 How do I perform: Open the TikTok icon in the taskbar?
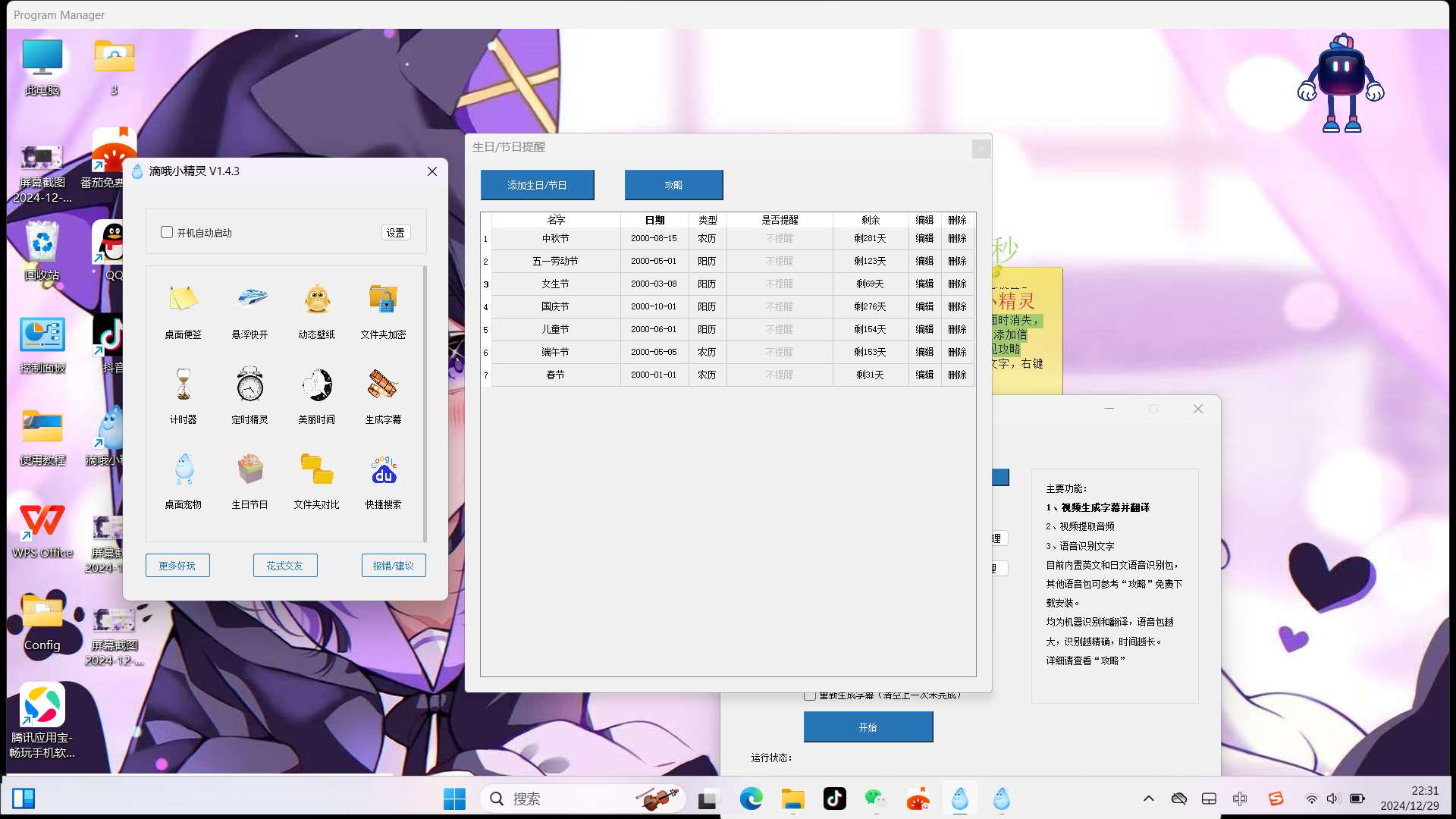(834, 799)
